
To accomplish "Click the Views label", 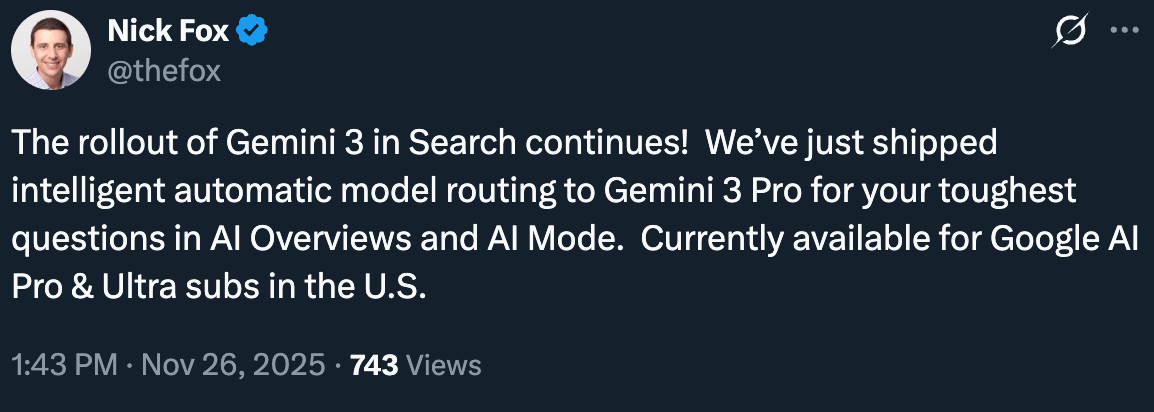I will [444, 366].
